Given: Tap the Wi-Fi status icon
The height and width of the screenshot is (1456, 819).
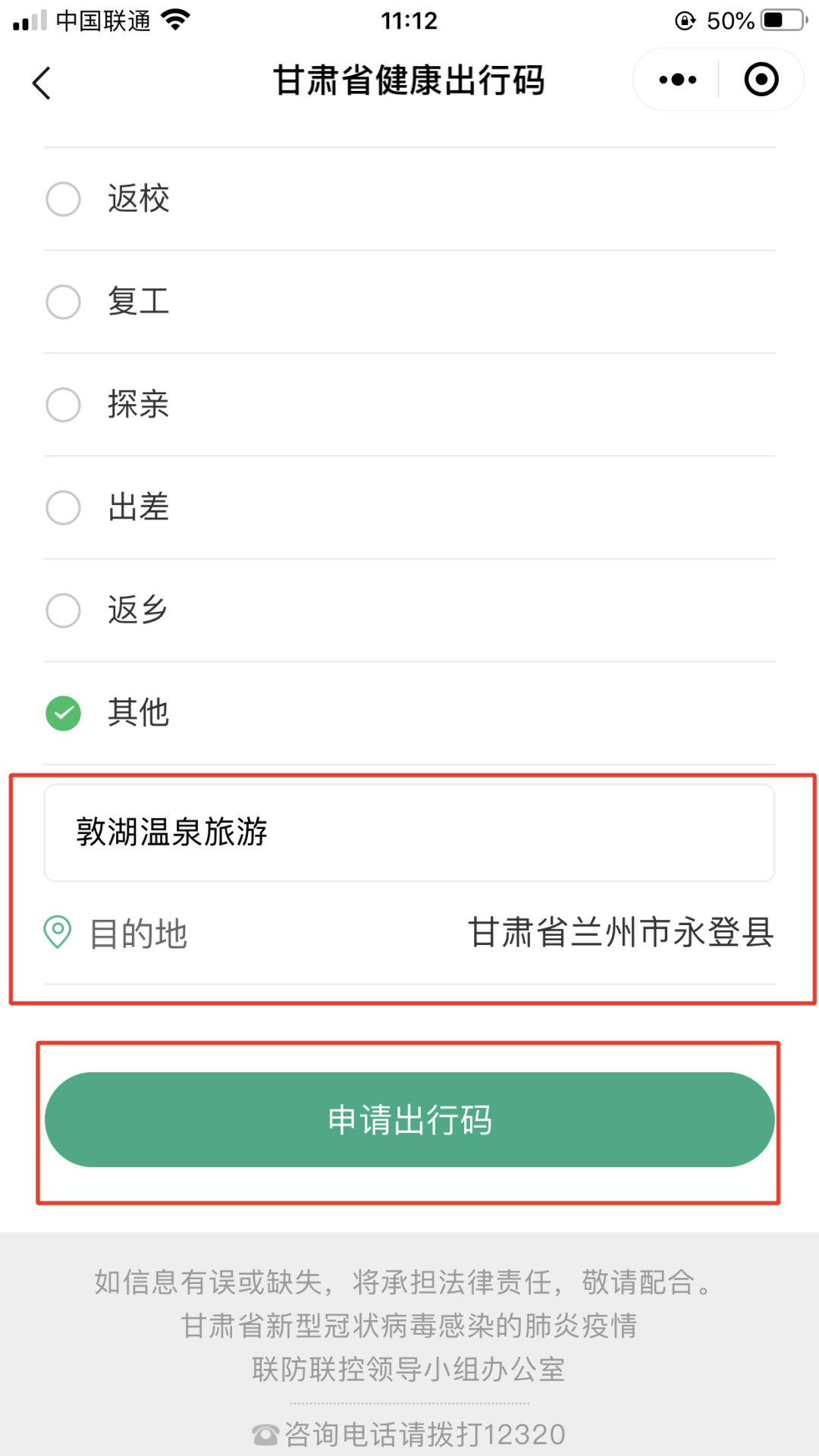Looking at the screenshot, I should (176, 20).
